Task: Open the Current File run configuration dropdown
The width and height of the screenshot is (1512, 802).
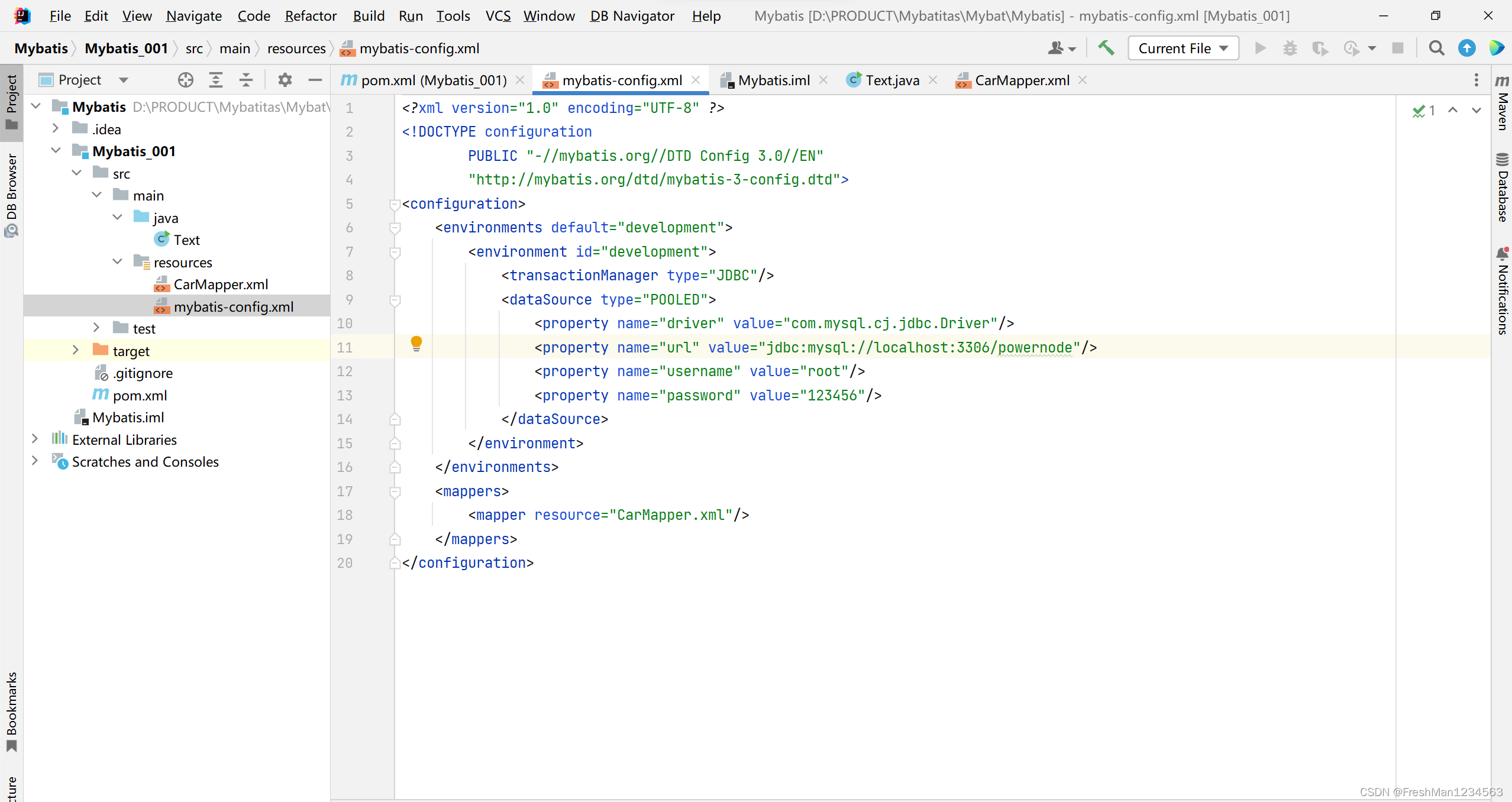Action: (1183, 48)
